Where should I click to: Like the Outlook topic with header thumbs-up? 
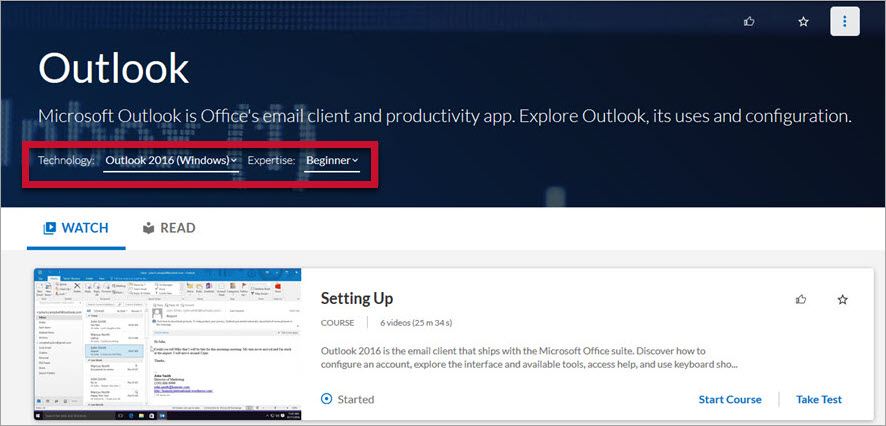tap(750, 21)
